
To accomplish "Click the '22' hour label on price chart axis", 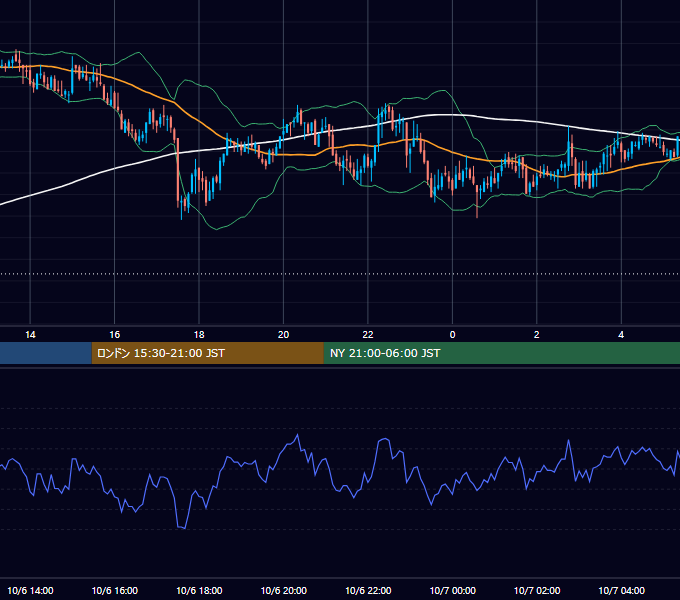I will [368, 335].
